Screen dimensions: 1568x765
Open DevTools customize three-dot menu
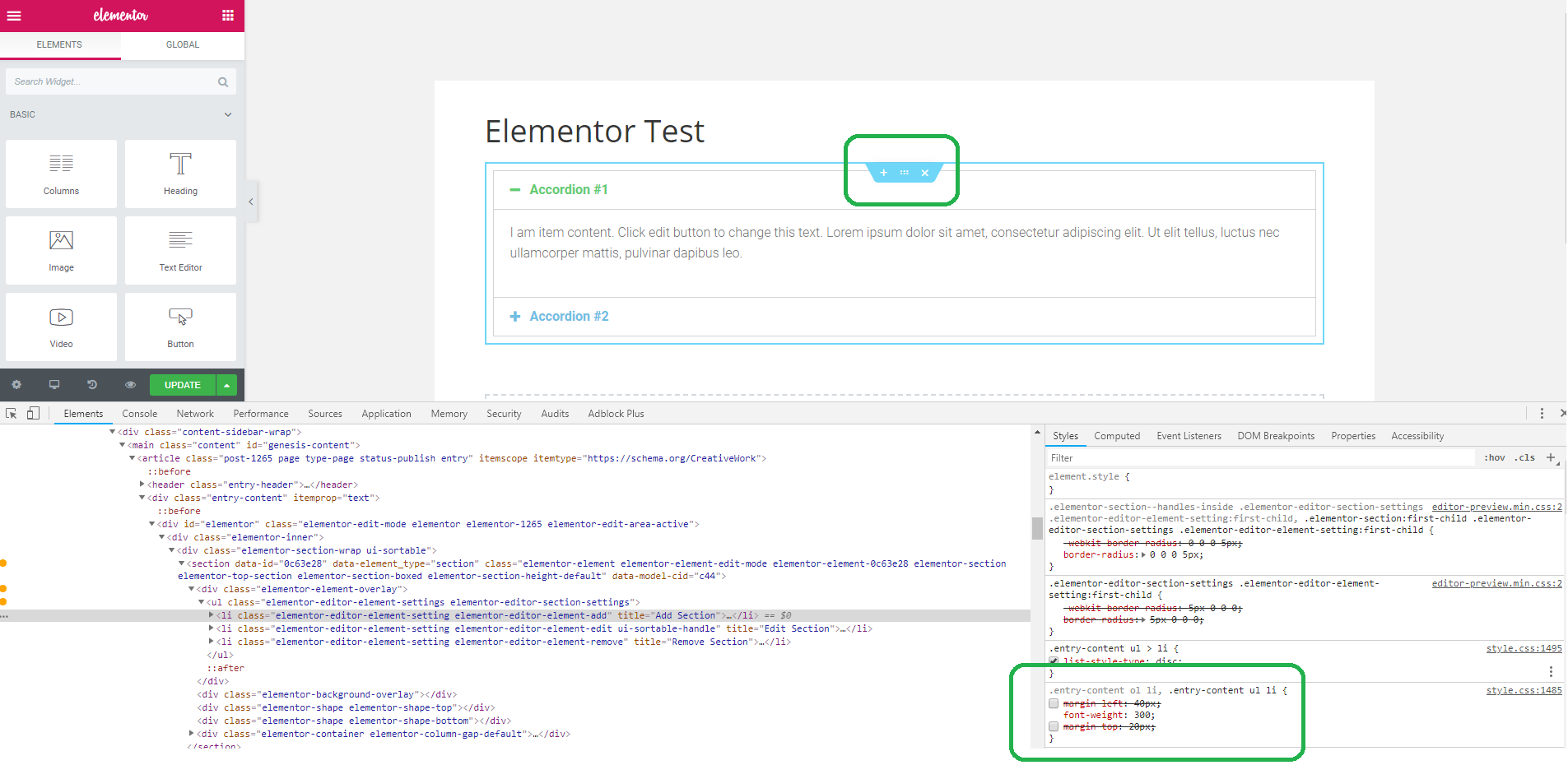(x=1542, y=413)
